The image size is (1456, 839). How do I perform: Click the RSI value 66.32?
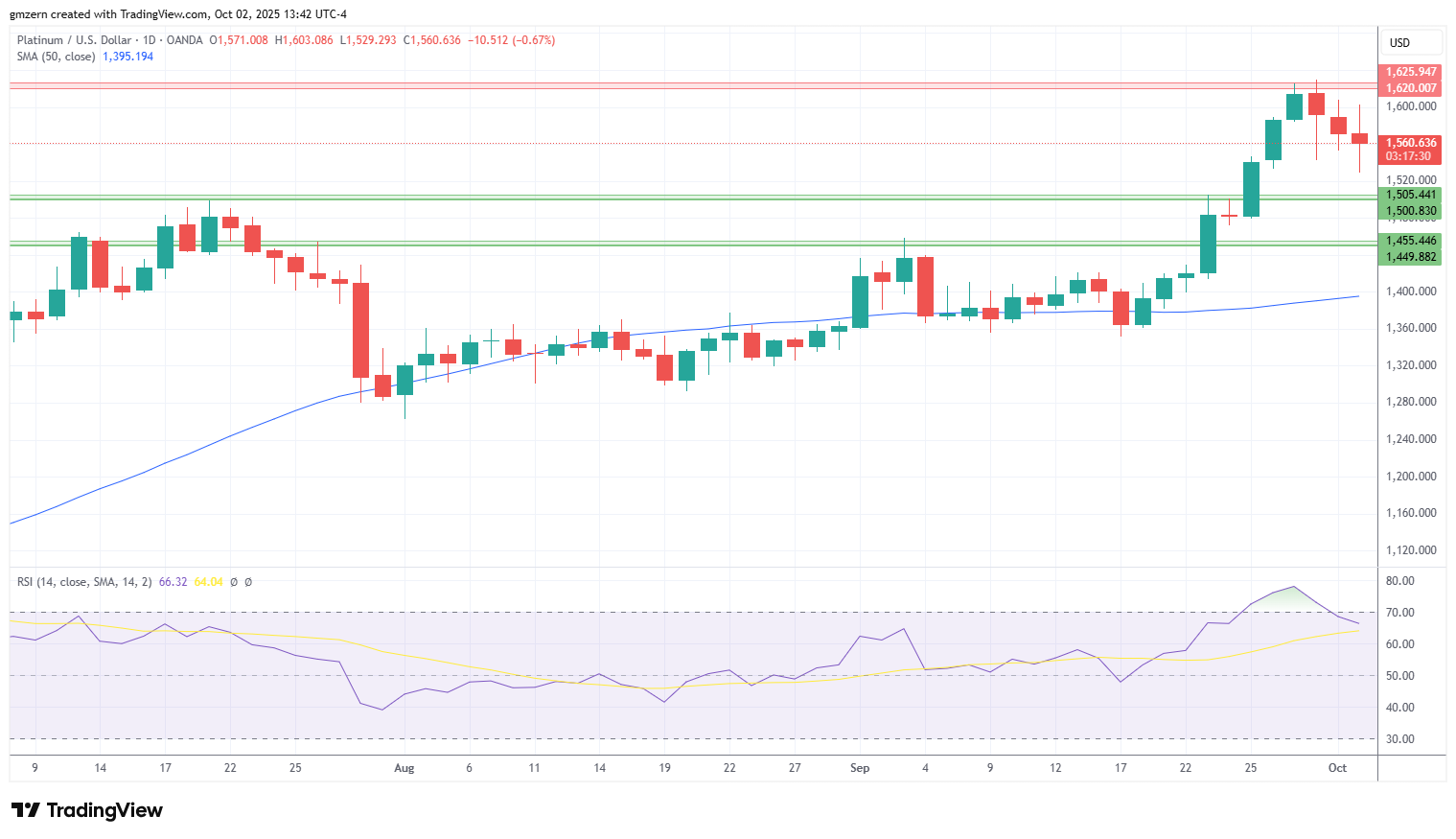point(173,582)
